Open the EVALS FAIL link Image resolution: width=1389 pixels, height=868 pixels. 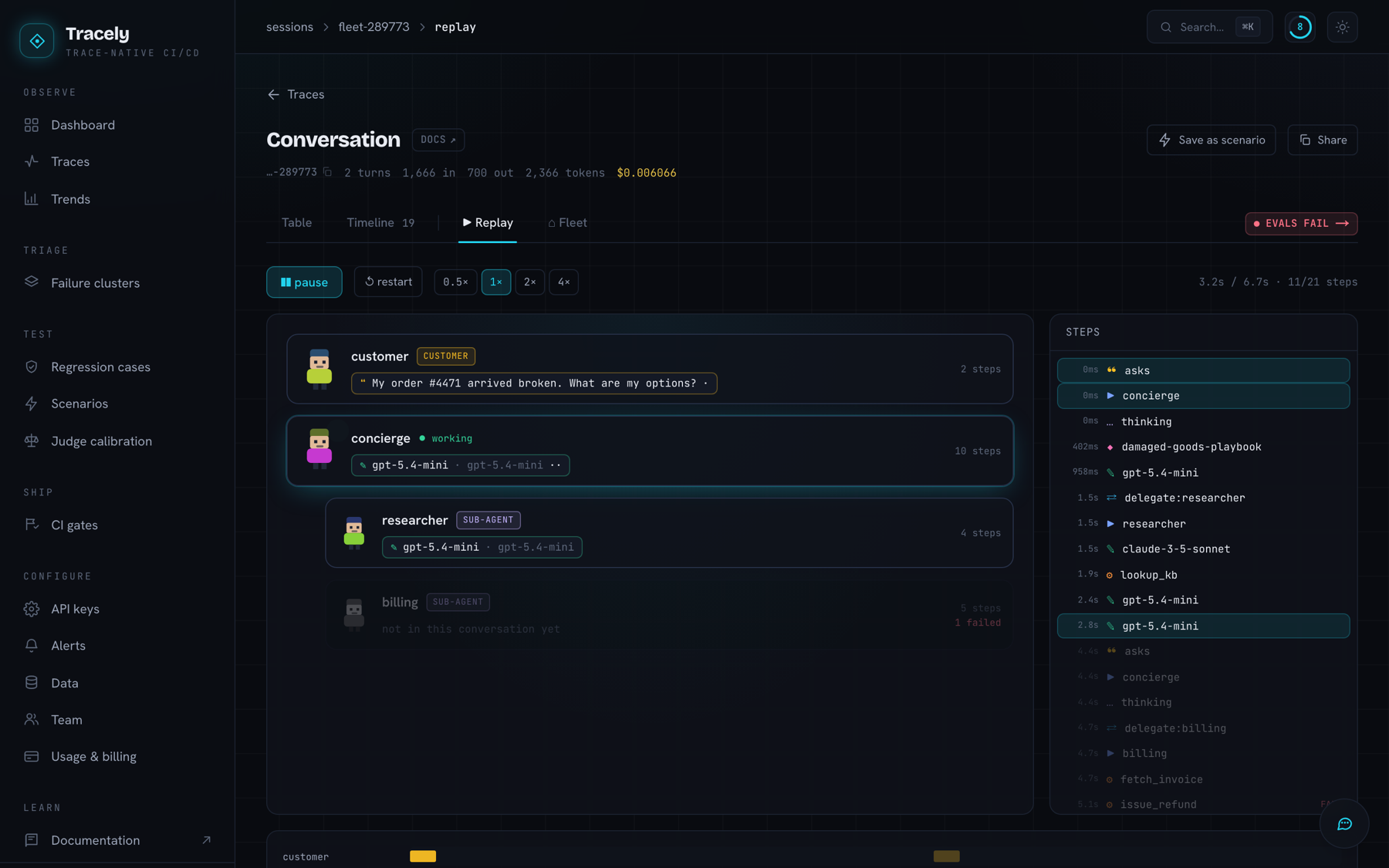click(x=1302, y=224)
